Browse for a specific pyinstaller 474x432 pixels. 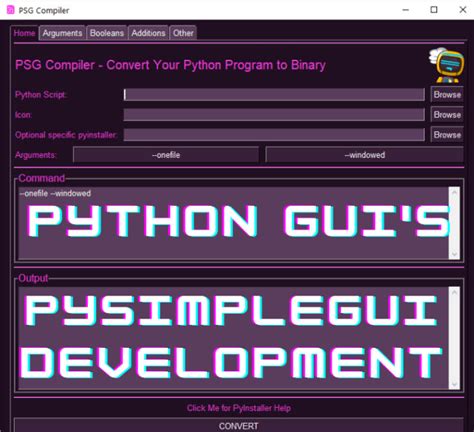[447, 135]
